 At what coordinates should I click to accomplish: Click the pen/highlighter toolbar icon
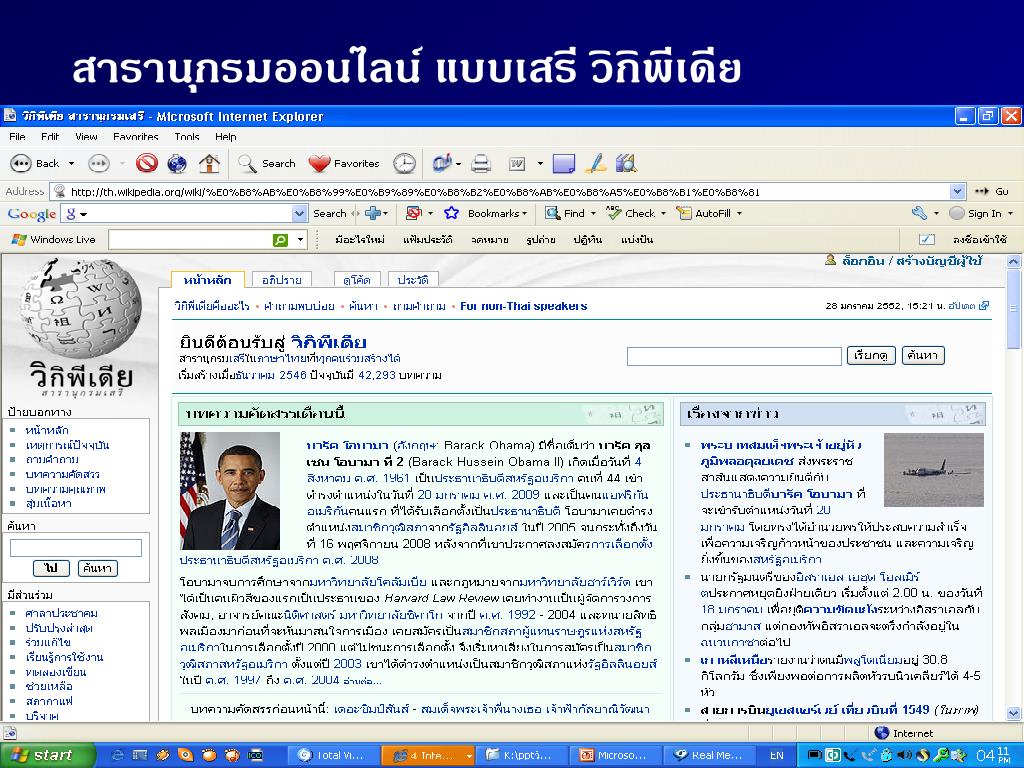pyautogui.click(x=596, y=163)
